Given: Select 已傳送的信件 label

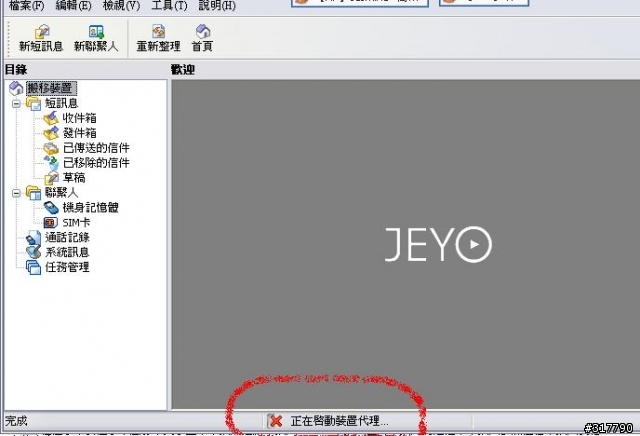Looking at the screenshot, I should click(x=96, y=148).
